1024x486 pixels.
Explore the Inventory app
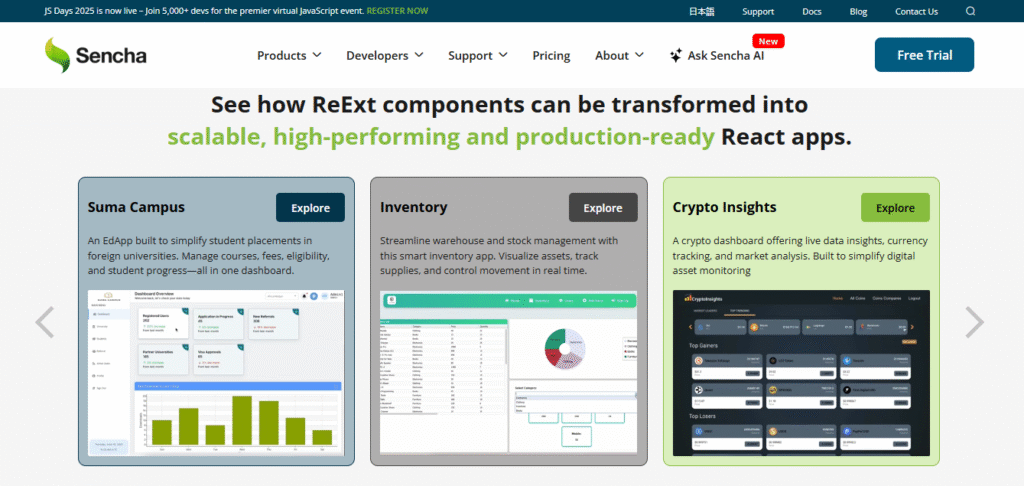pyautogui.click(x=603, y=208)
